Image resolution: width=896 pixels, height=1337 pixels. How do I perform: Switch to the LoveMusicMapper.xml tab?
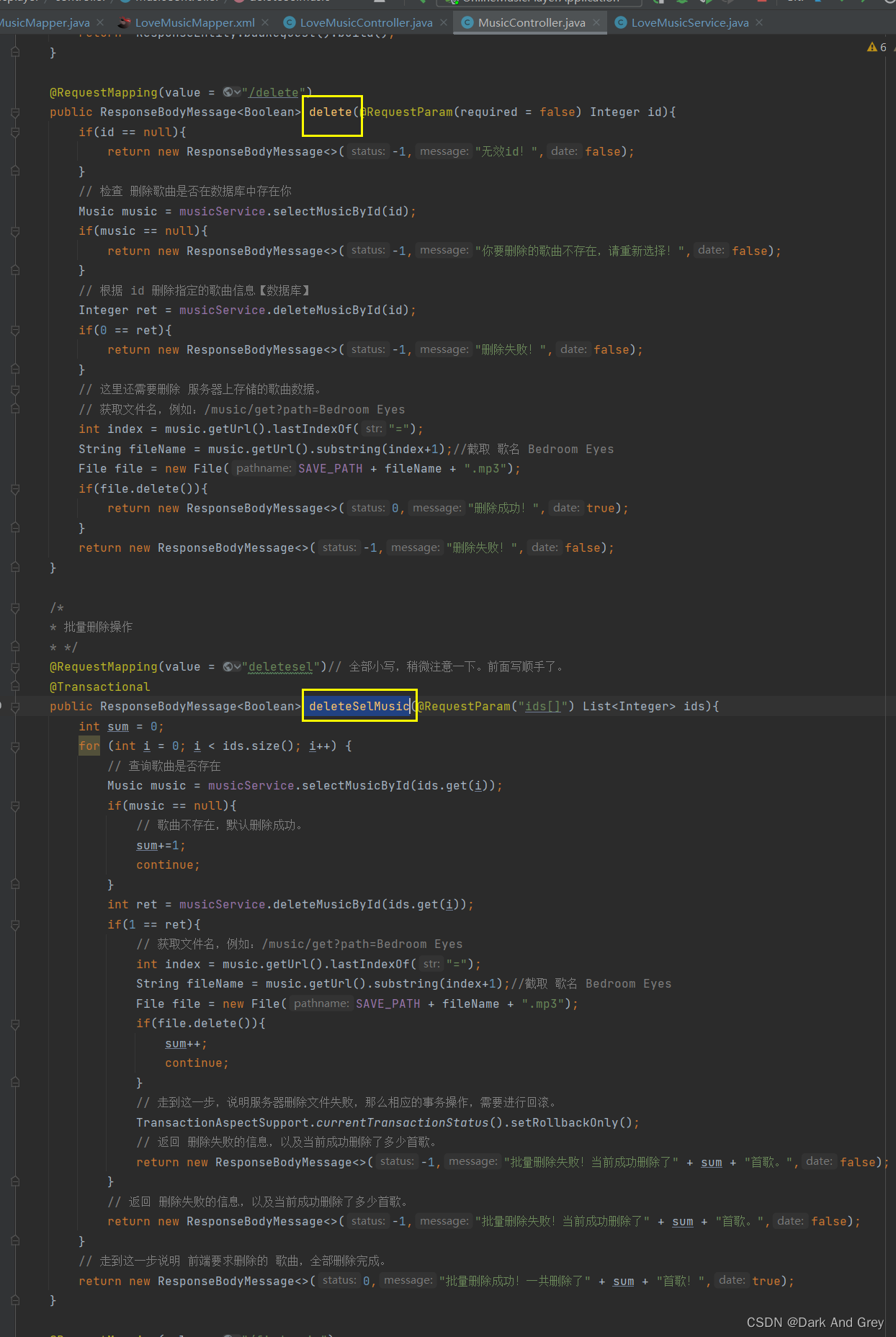(194, 22)
